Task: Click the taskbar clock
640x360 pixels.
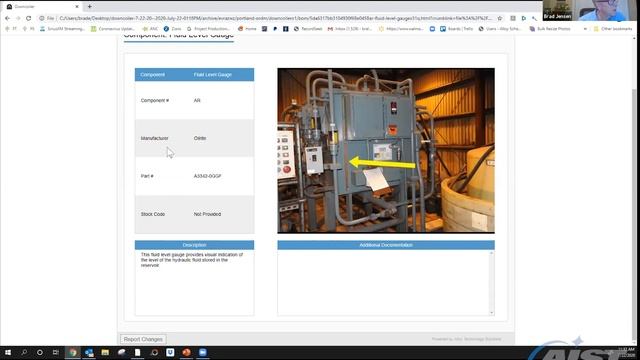Action: point(626,352)
